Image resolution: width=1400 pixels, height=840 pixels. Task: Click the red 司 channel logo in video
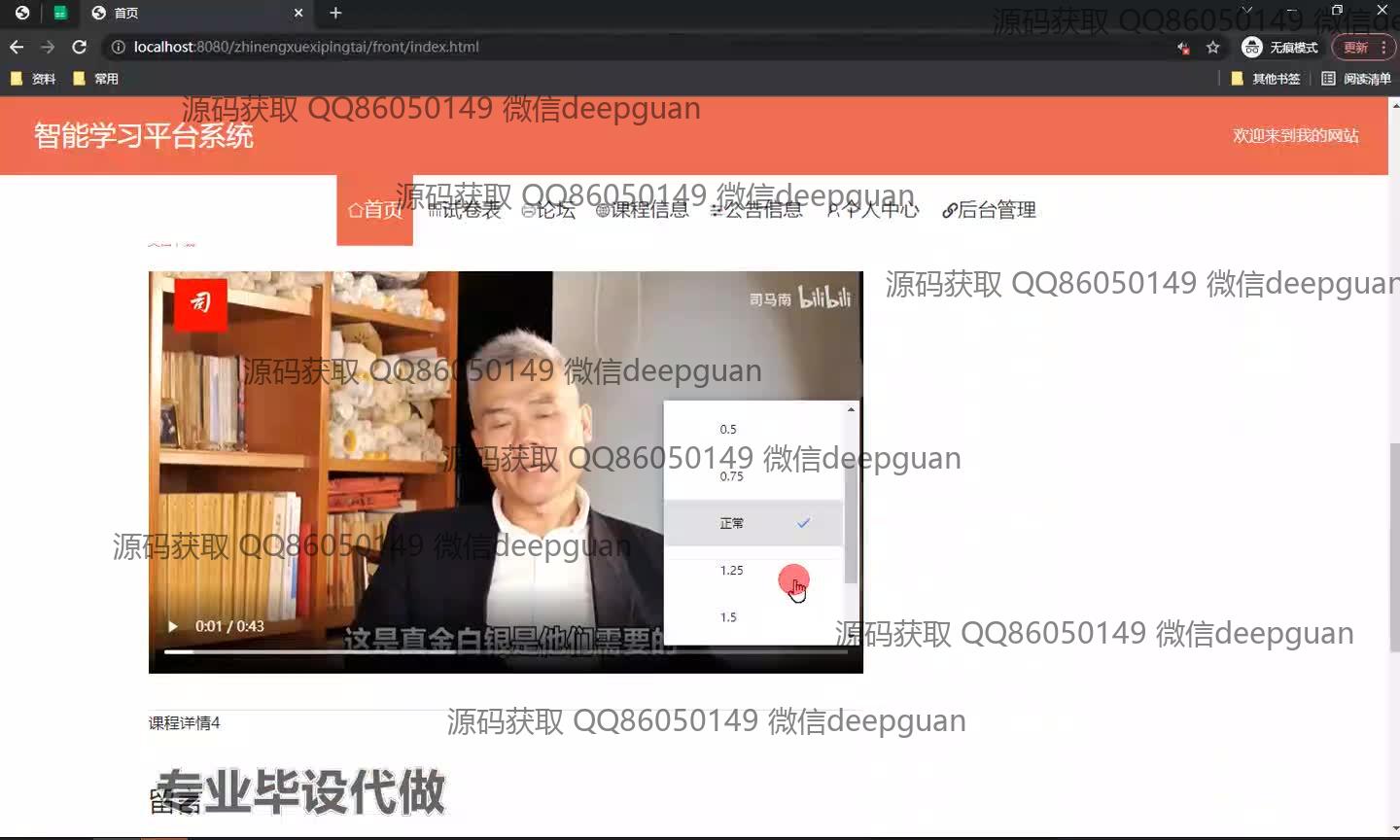pos(201,304)
